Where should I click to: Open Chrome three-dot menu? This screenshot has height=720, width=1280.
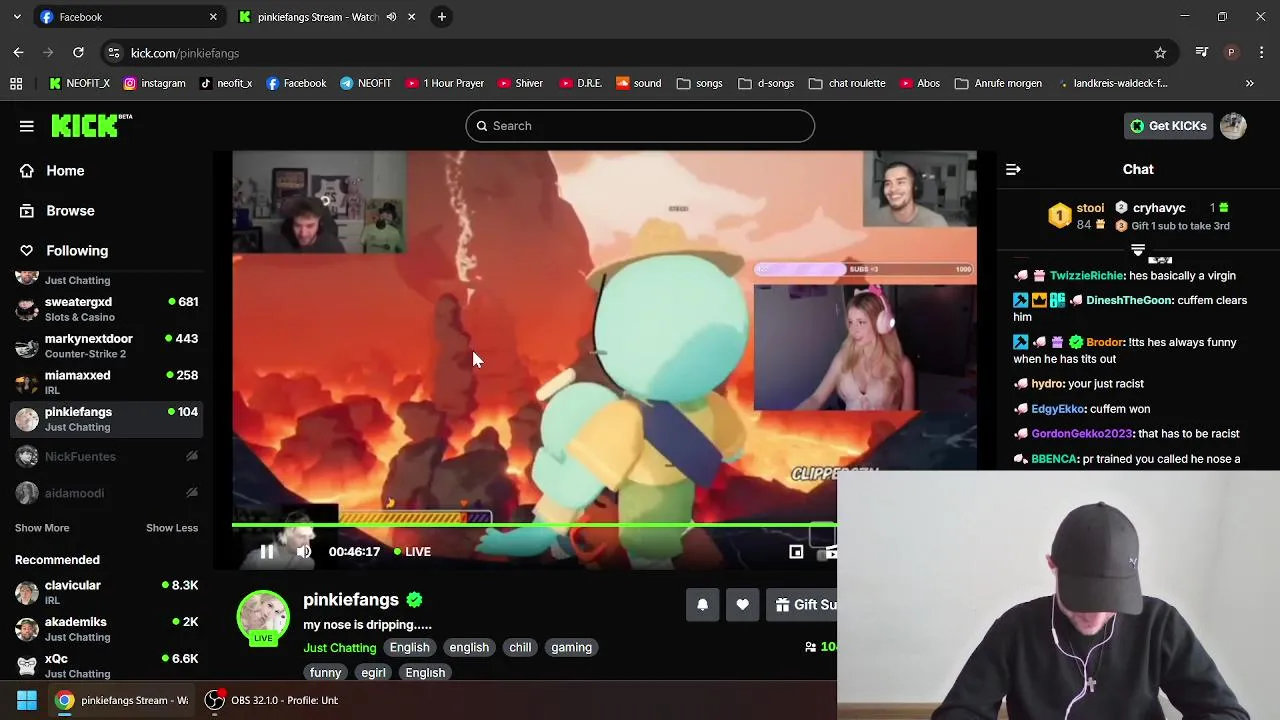pos(1262,53)
